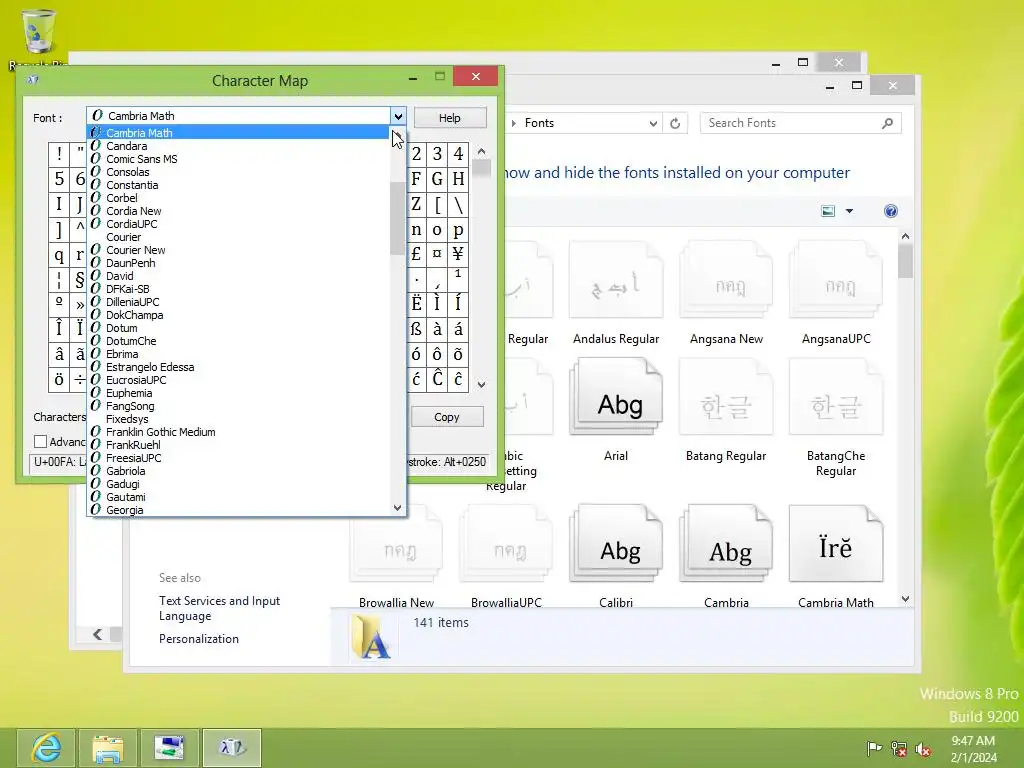Click character grid scroll down arrow
The image size is (1024, 768).
coord(481,385)
